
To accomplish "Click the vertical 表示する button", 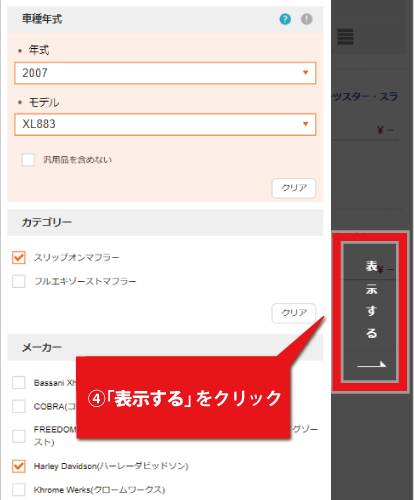I will (x=370, y=312).
